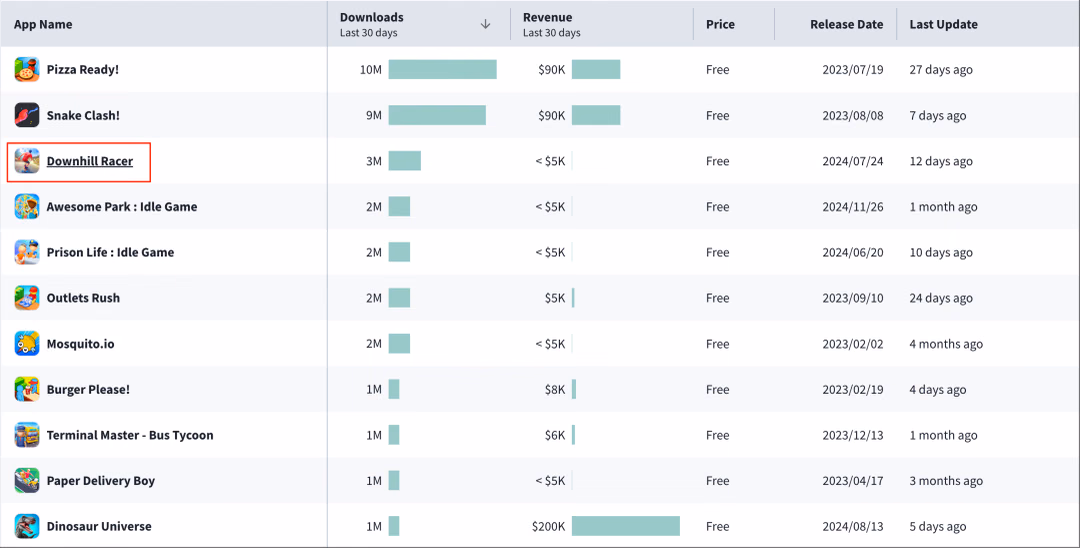Open the Dinosaur Universe app name
Image resolution: width=1080 pixels, height=548 pixels.
(x=99, y=526)
